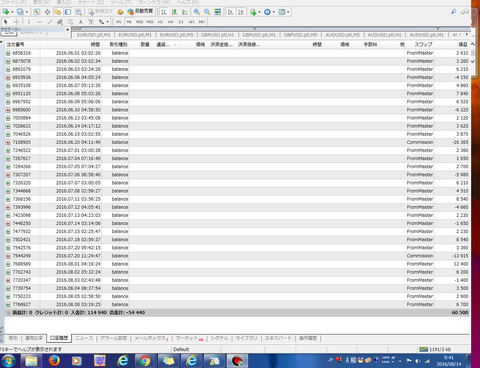Open the アラーム設定 terminal tab
This screenshot has height=368, width=480.
(x=114, y=338)
